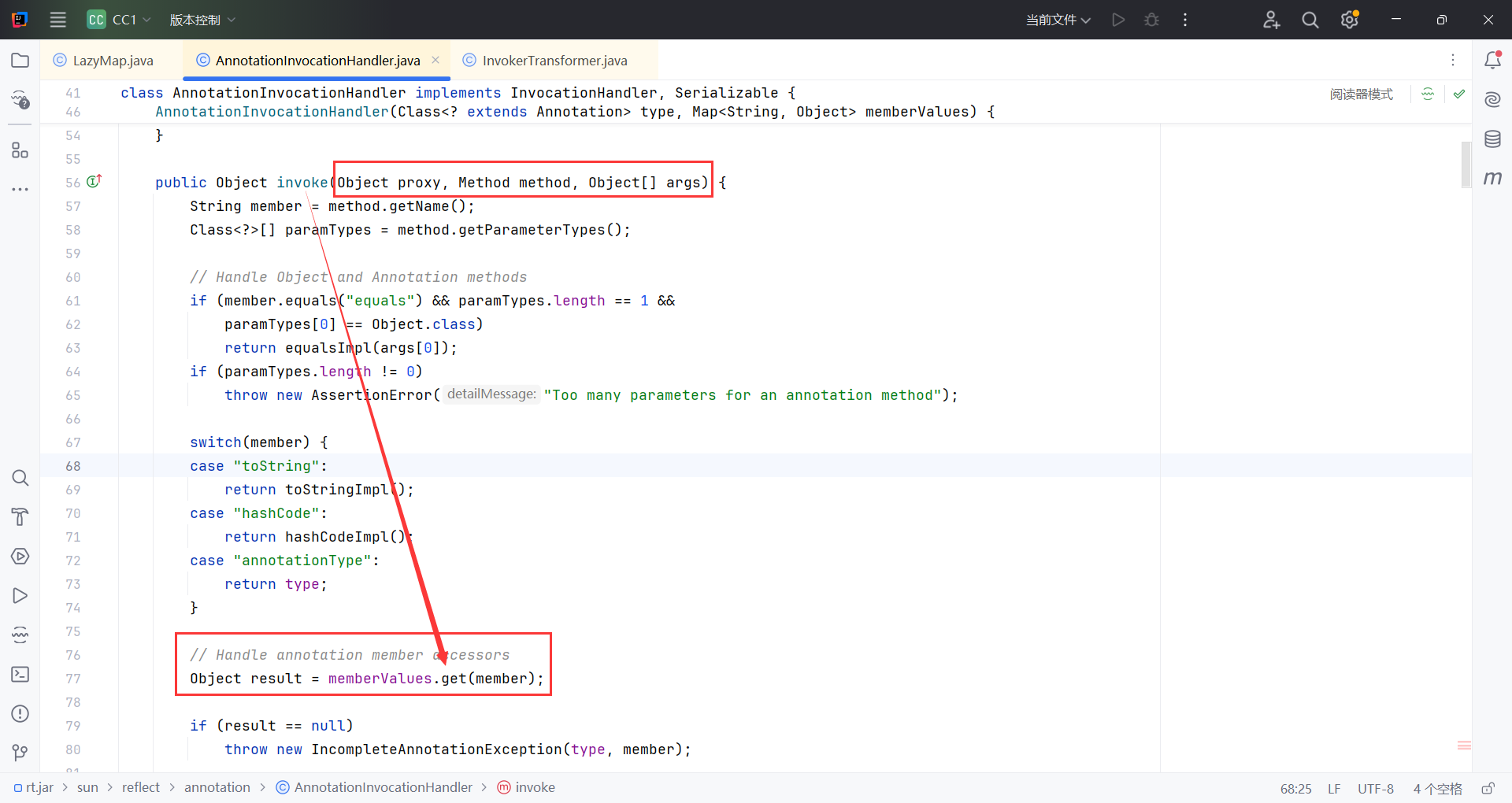Open the Project folder tool window

[20, 61]
